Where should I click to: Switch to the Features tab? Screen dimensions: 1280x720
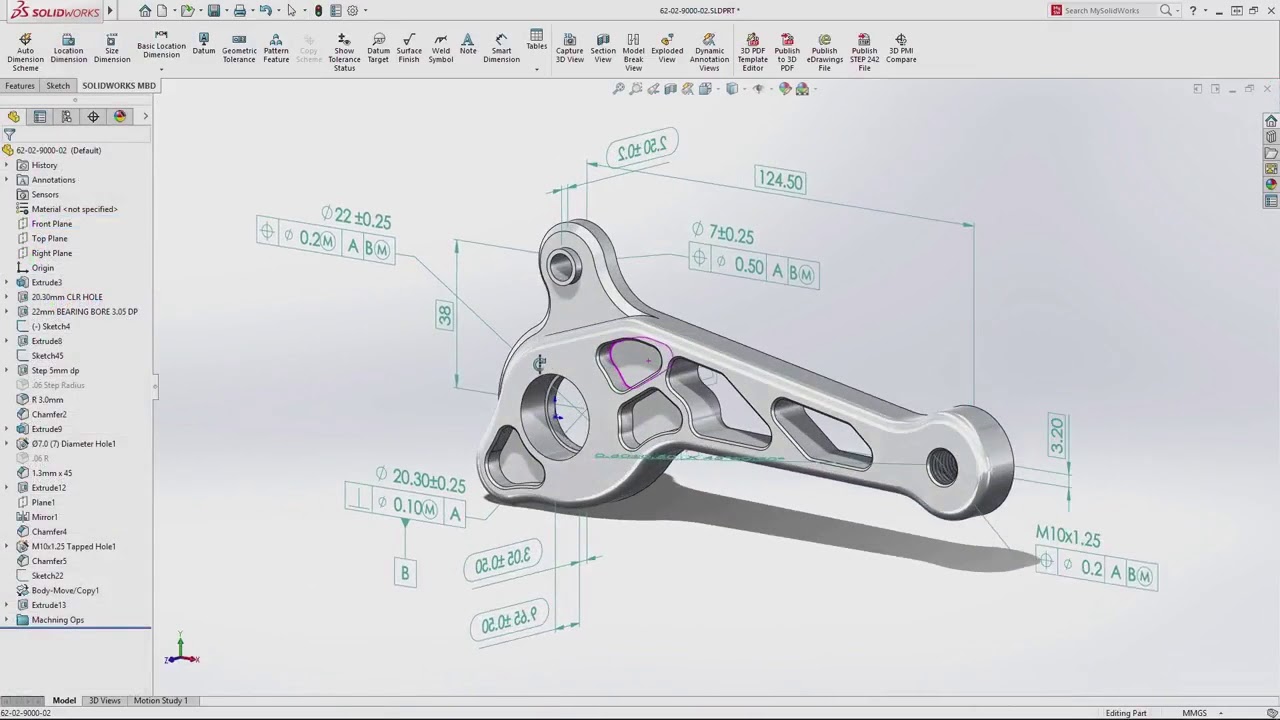[x=20, y=86]
